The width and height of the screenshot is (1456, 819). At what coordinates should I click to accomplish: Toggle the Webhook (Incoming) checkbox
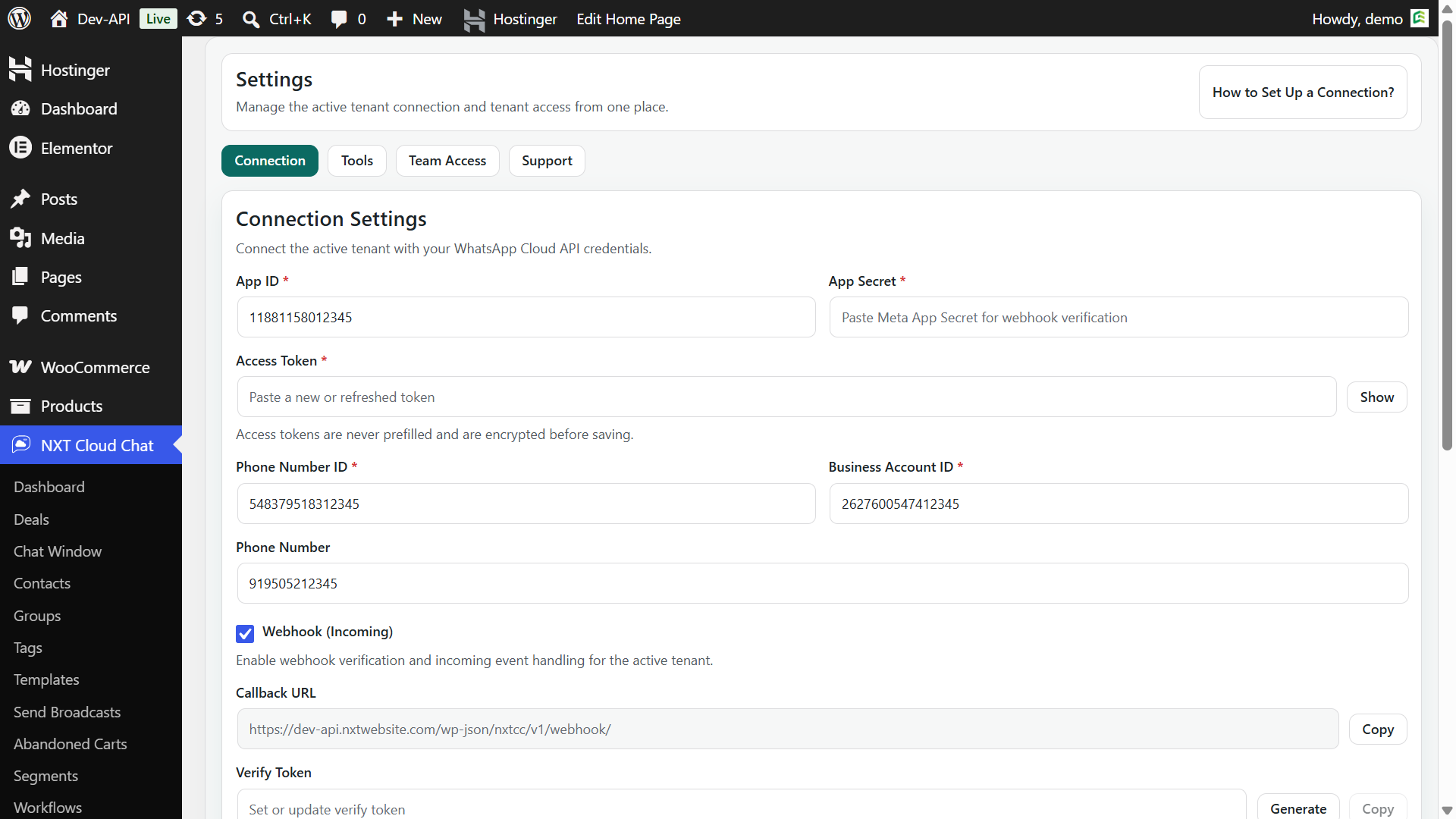245,633
